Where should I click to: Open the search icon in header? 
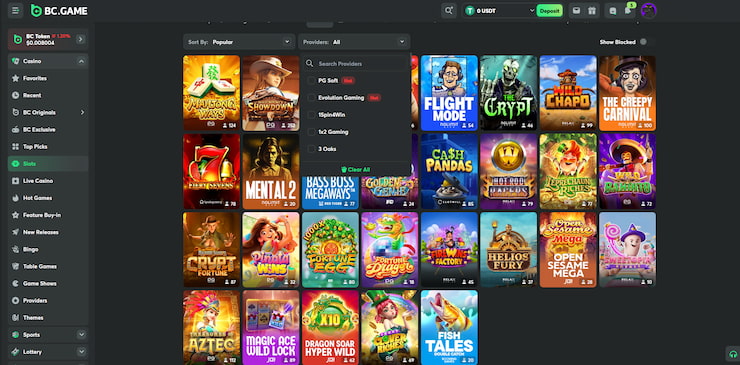coord(448,10)
